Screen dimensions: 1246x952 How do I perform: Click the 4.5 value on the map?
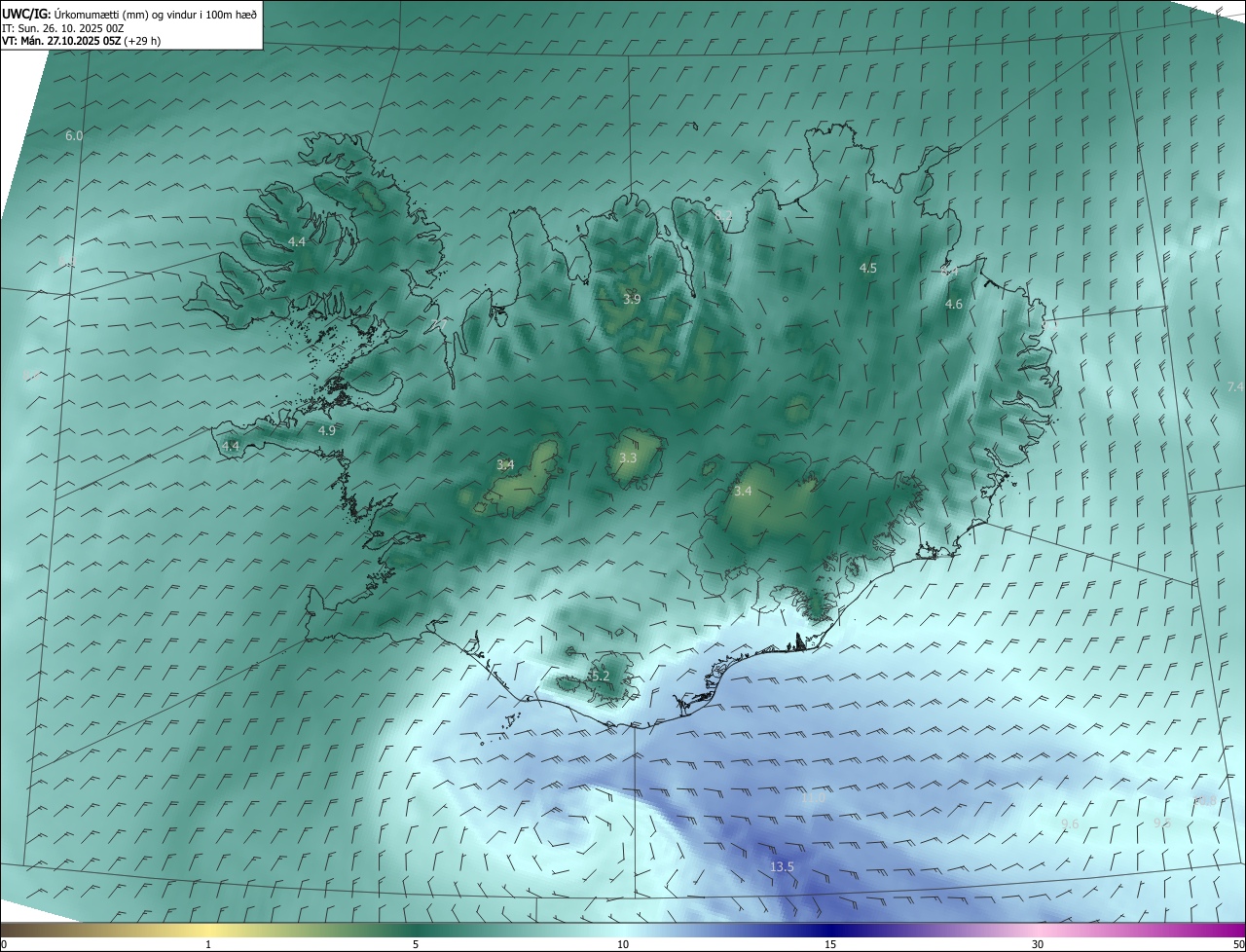click(868, 268)
